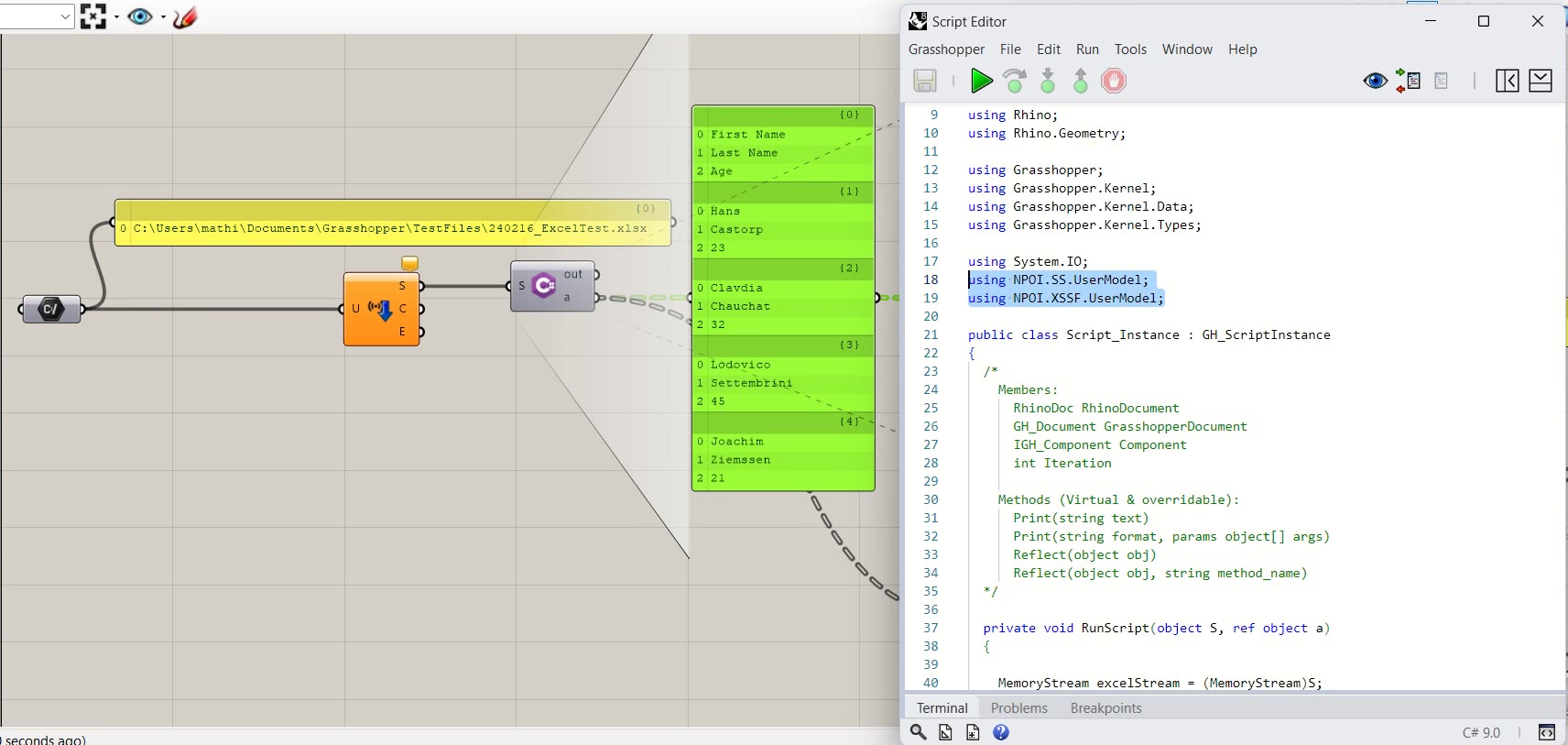
Task: Click the blue help question mark icon
Action: (1001, 732)
